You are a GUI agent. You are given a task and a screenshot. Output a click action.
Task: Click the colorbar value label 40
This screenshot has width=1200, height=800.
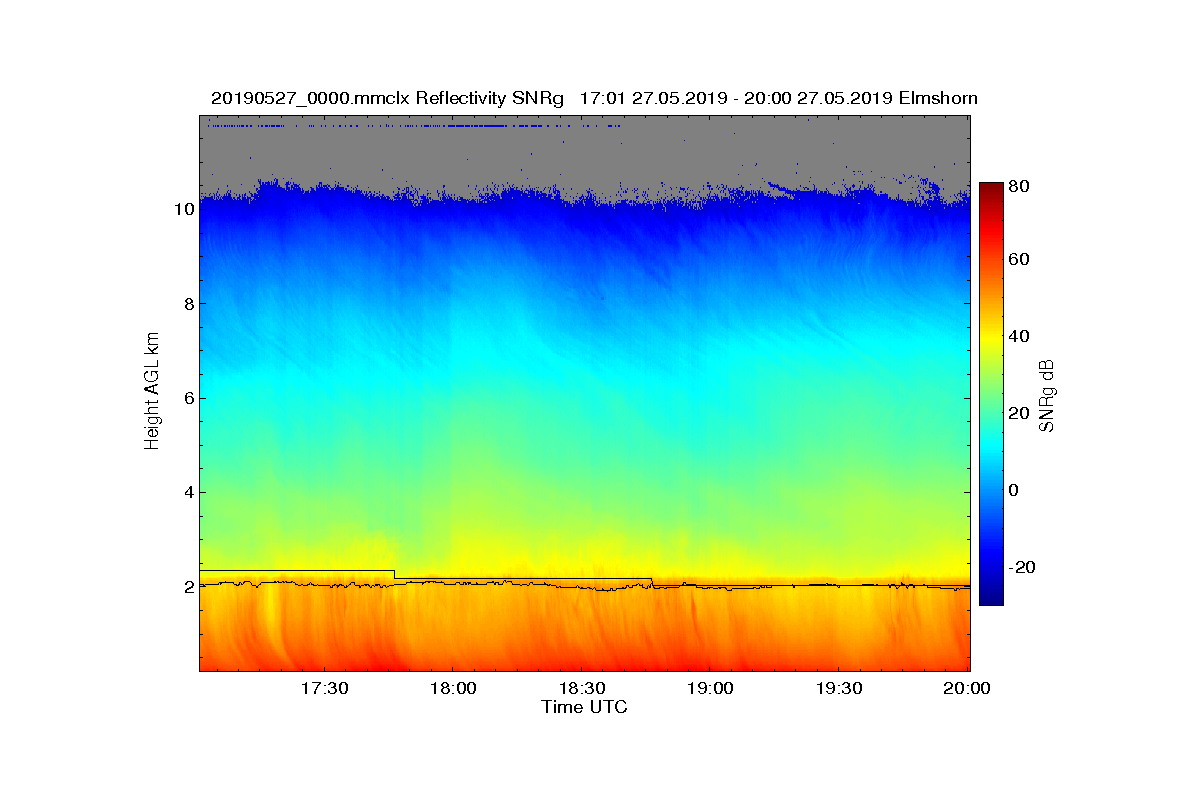pyautogui.click(x=1020, y=336)
